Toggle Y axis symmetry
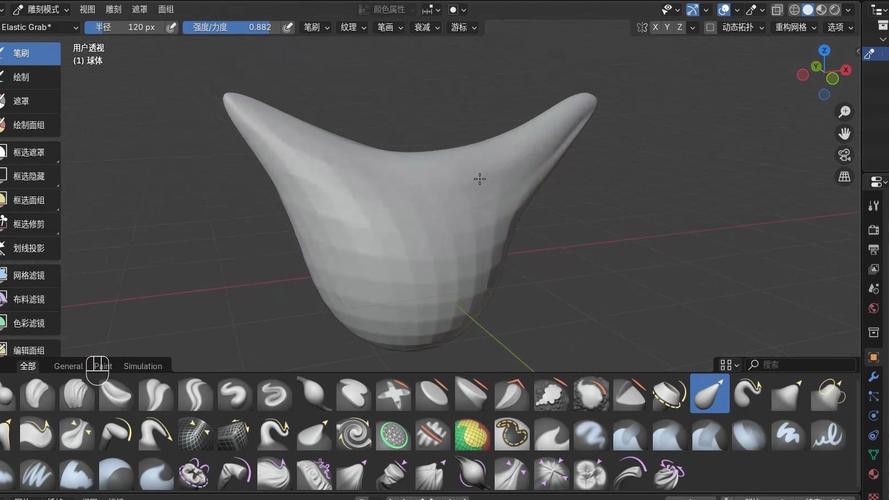This screenshot has height=500, width=889. 667,27
